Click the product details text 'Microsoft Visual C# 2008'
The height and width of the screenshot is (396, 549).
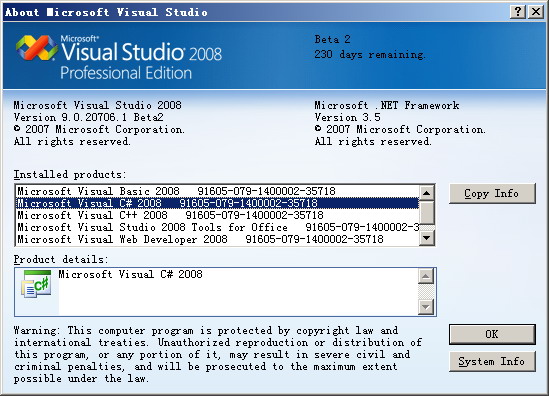click(x=130, y=274)
